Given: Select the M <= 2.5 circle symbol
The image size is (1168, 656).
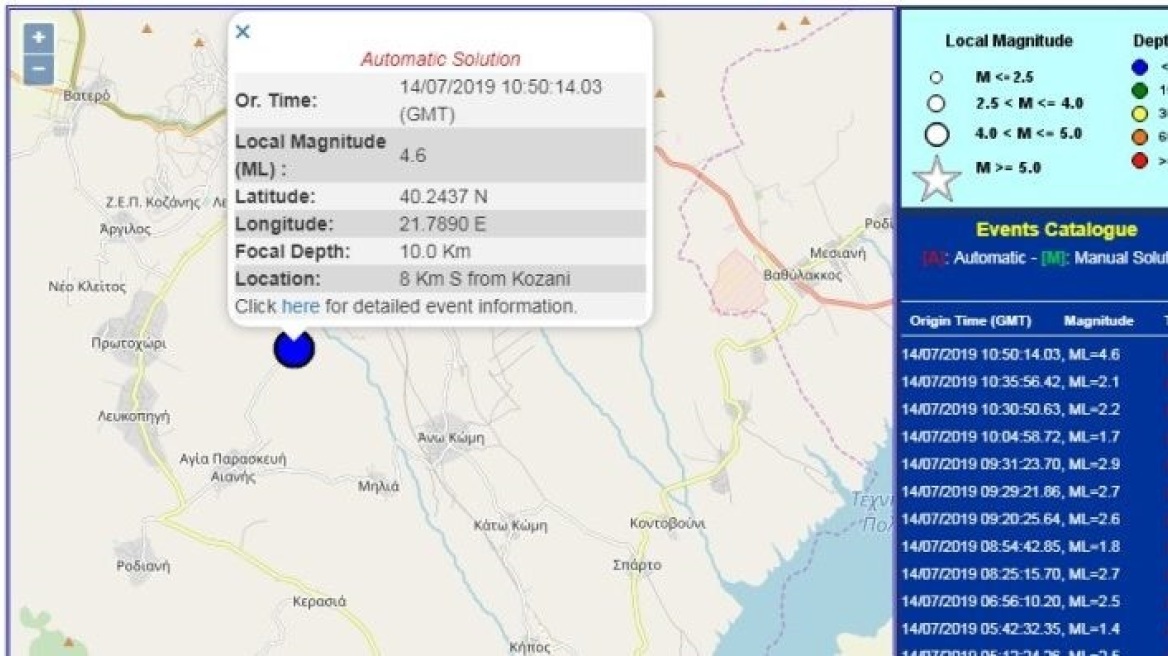Looking at the screenshot, I should [935, 78].
